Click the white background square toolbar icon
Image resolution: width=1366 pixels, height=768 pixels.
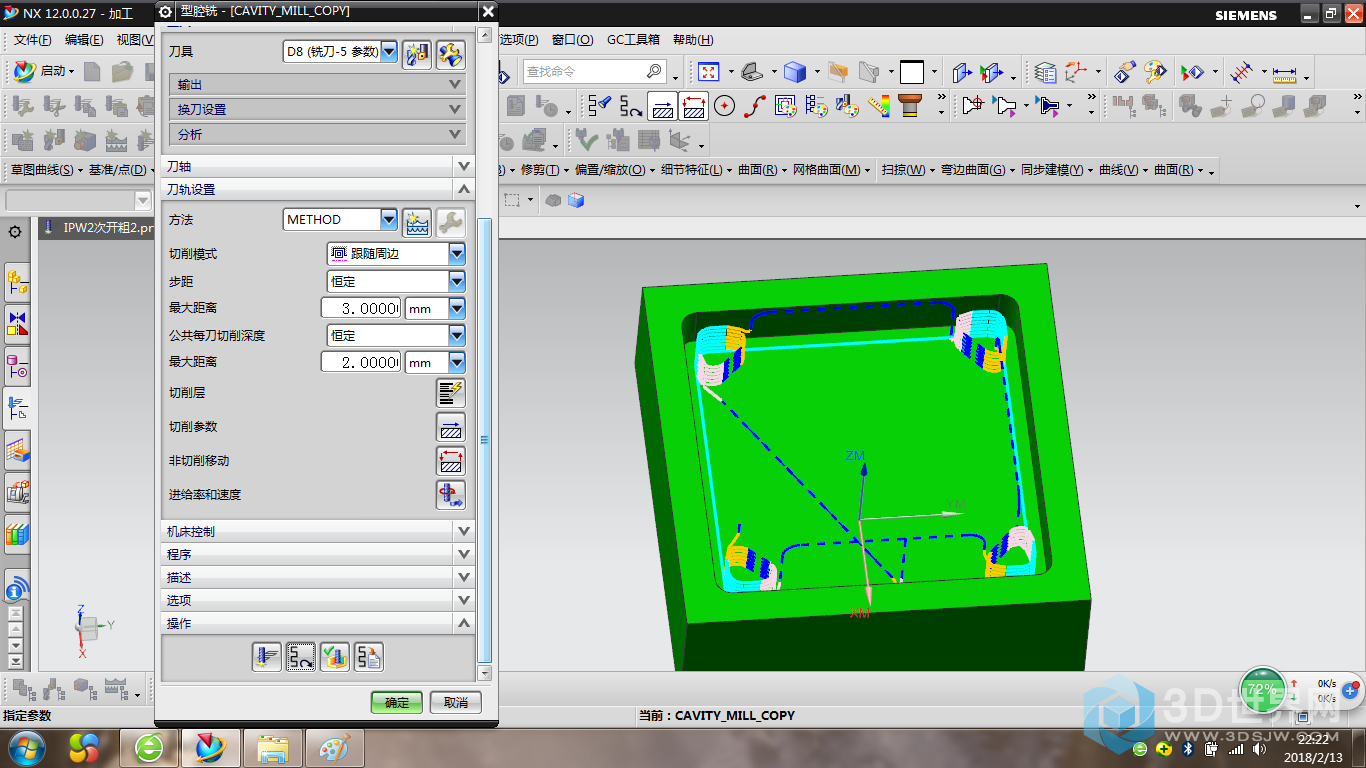[x=911, y=72]
